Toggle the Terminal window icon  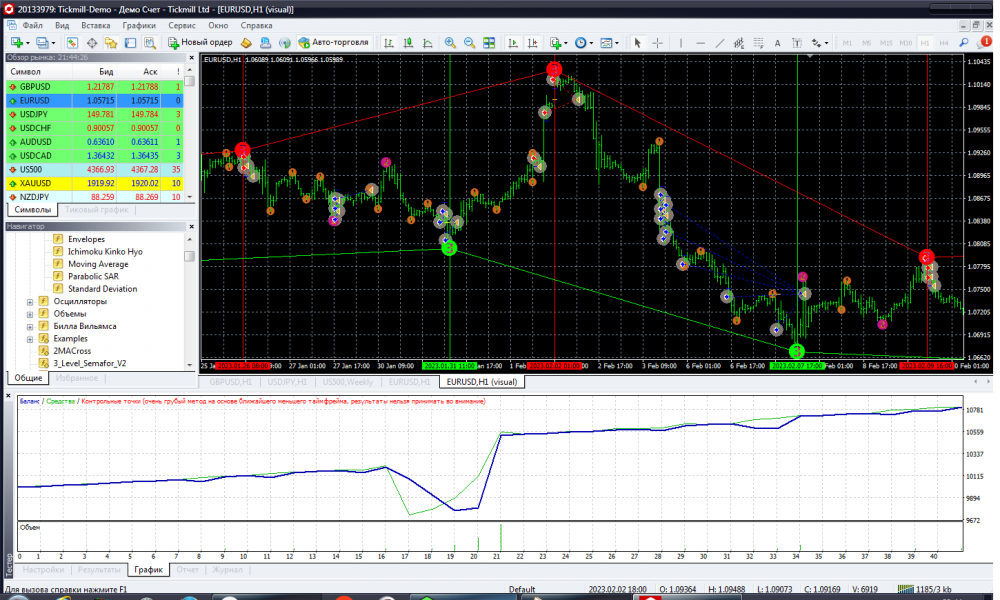[x=130, y=43]
